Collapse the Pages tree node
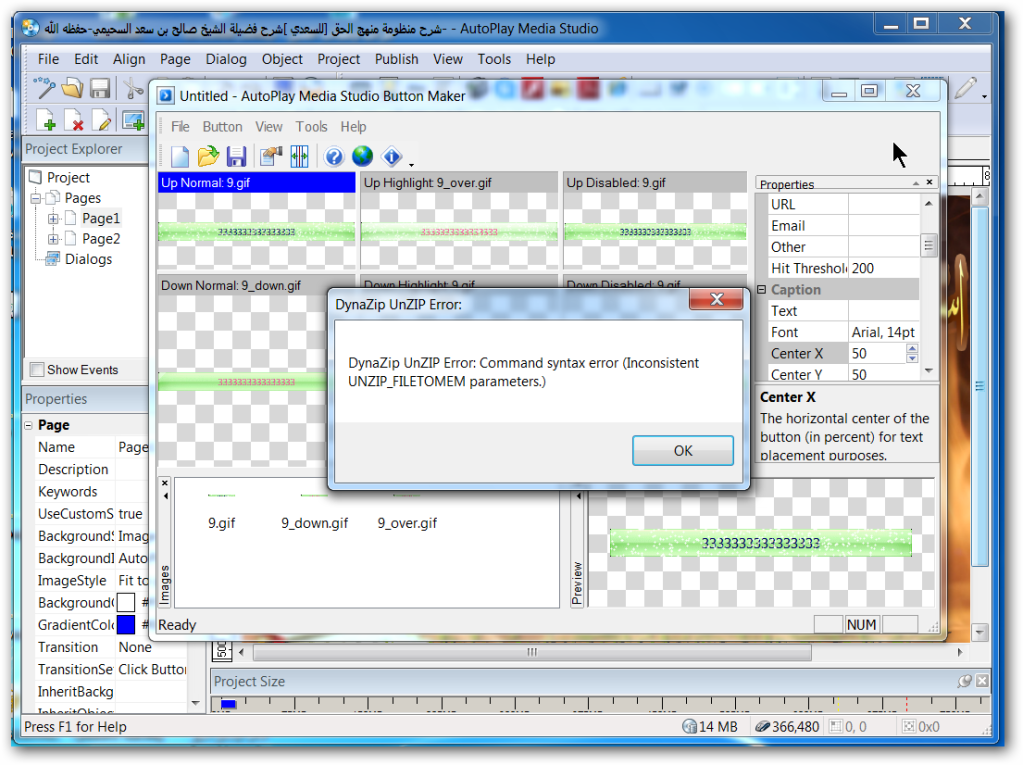The height and width of the screenshot is (765, 1023). point(36,198)
